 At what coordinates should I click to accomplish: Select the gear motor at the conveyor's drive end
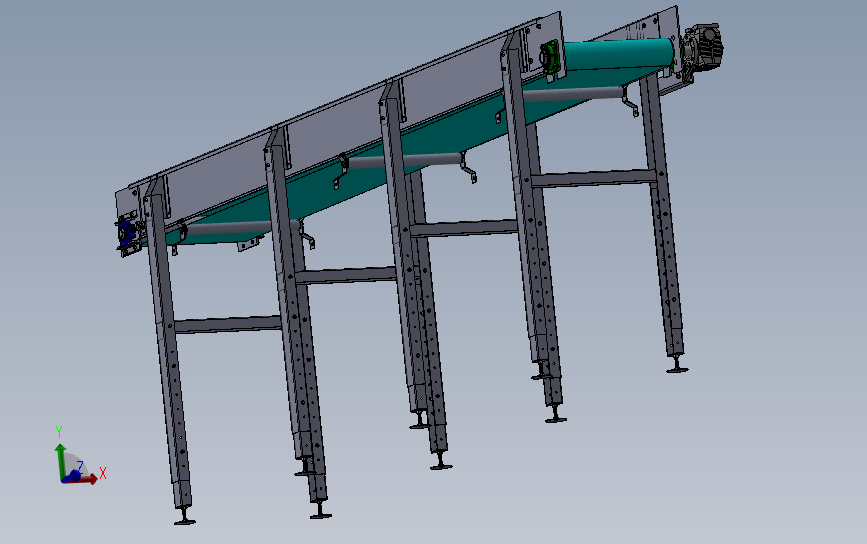click(702, 46)
